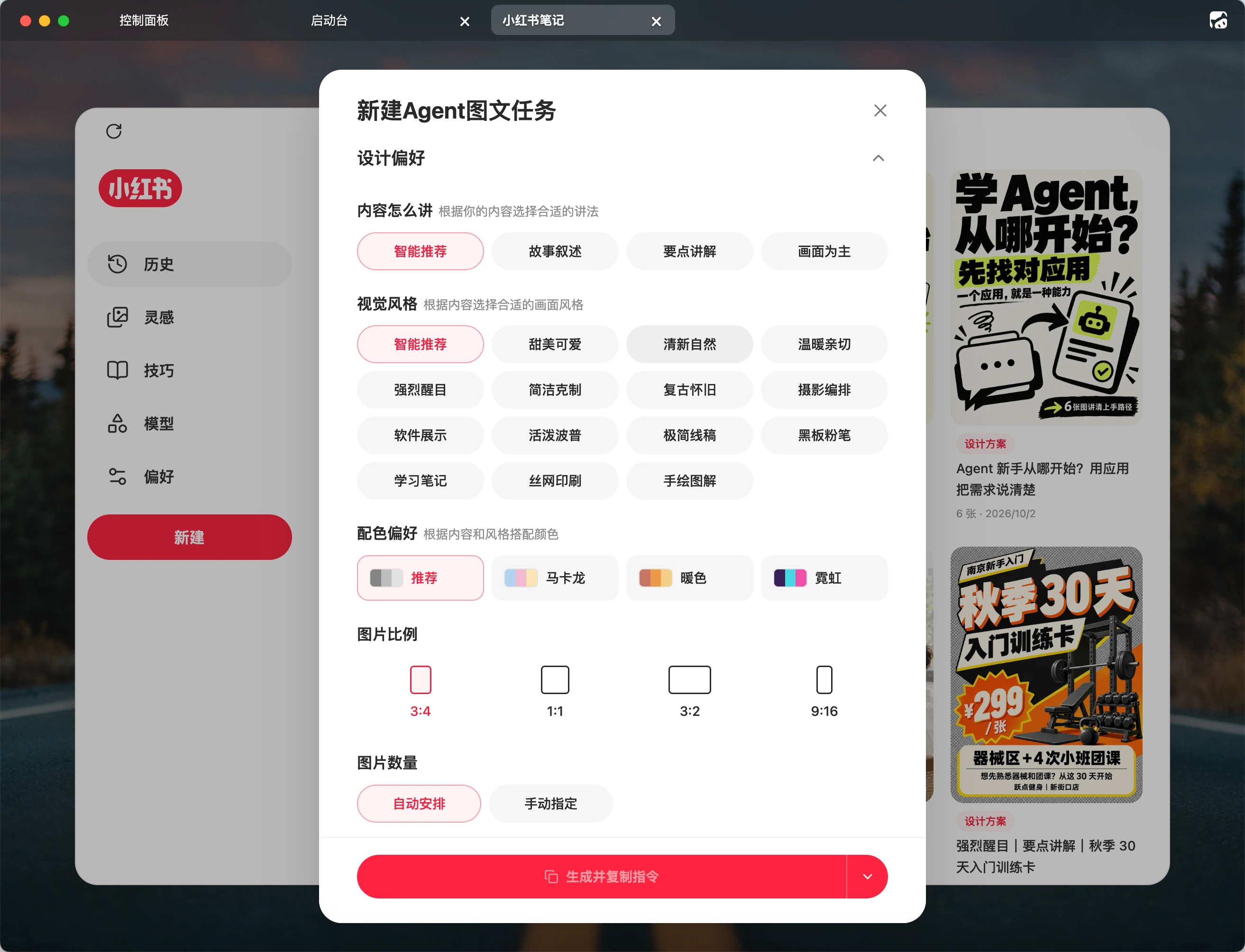Select the 9:16 tall ratio icon
Image resolution: width=1245 pixels, height=952 pixels.
(824, 679)
